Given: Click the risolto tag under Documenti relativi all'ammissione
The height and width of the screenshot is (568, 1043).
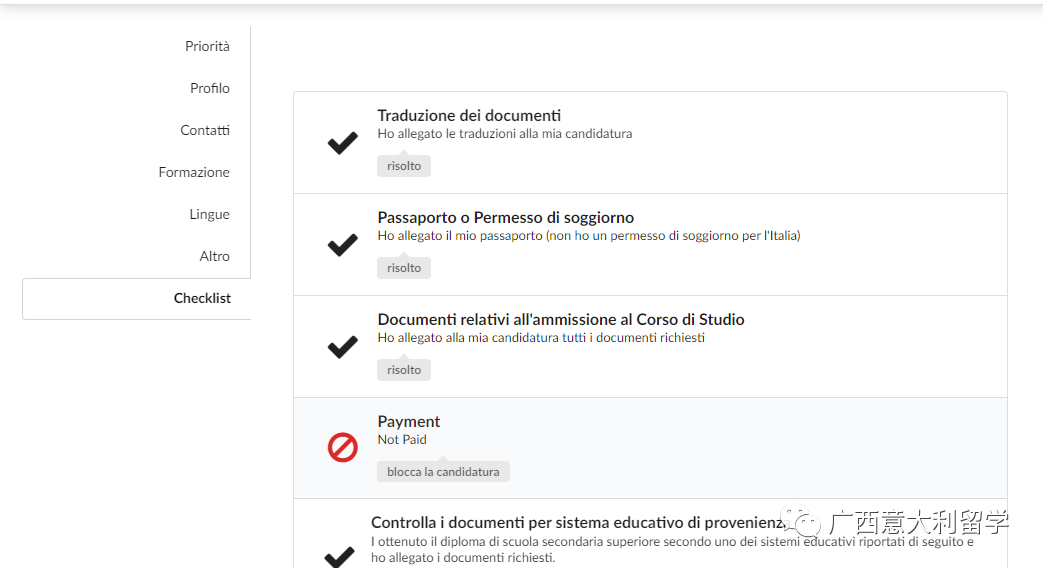Looking at the screenshot, I should pyautogui.click(x=404, y=370).
